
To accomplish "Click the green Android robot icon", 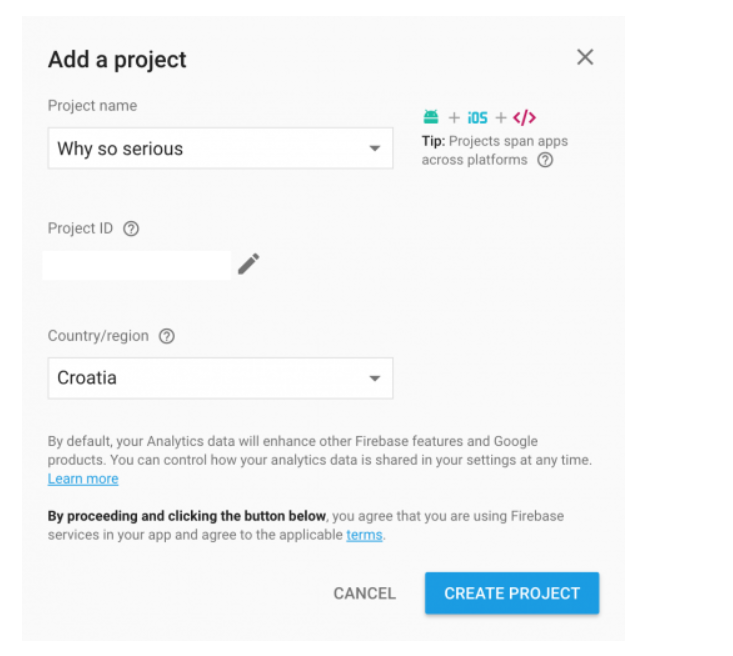I will (x=431, y=117).
